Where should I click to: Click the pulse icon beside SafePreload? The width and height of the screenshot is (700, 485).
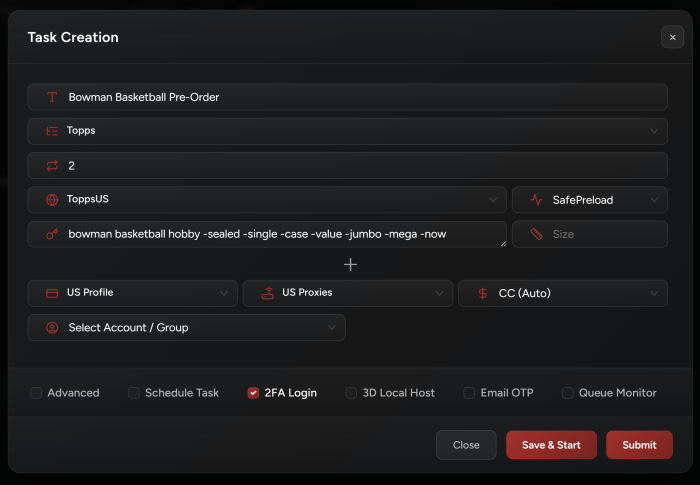(x=536, y=200)
